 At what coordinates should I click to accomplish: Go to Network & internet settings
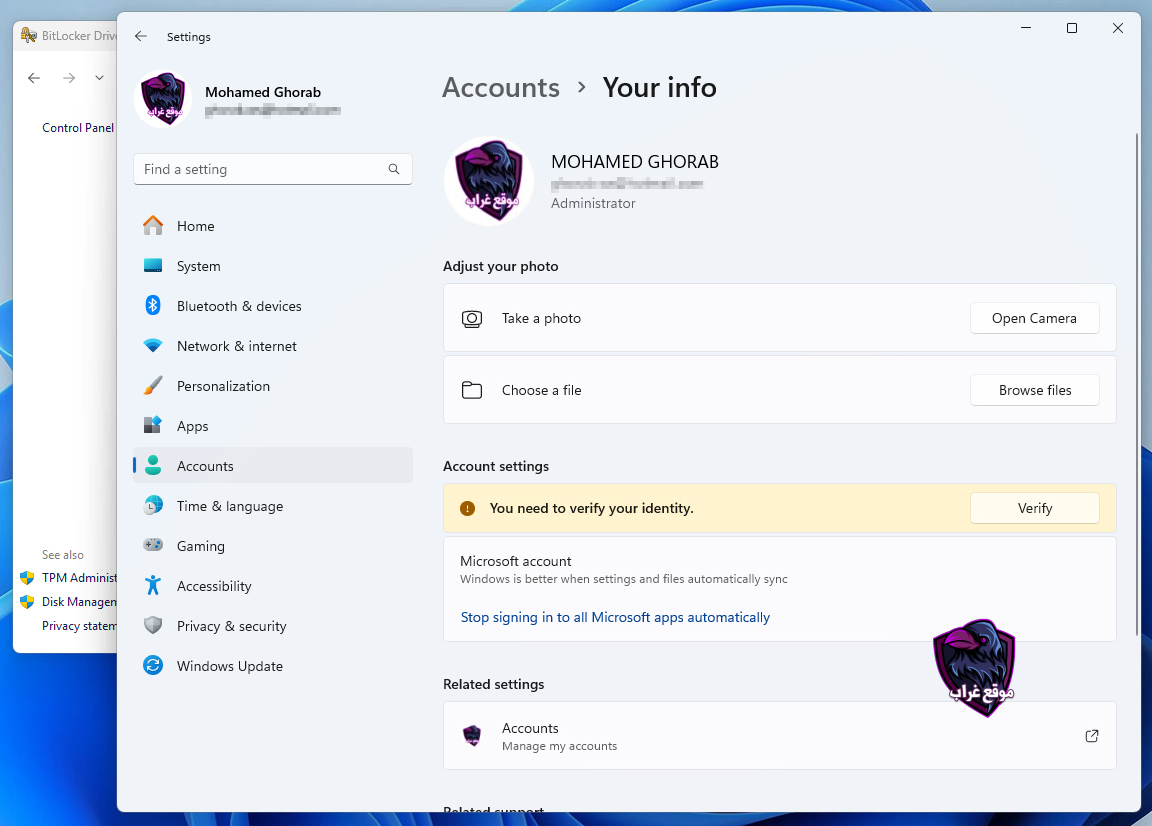[273, 345]
